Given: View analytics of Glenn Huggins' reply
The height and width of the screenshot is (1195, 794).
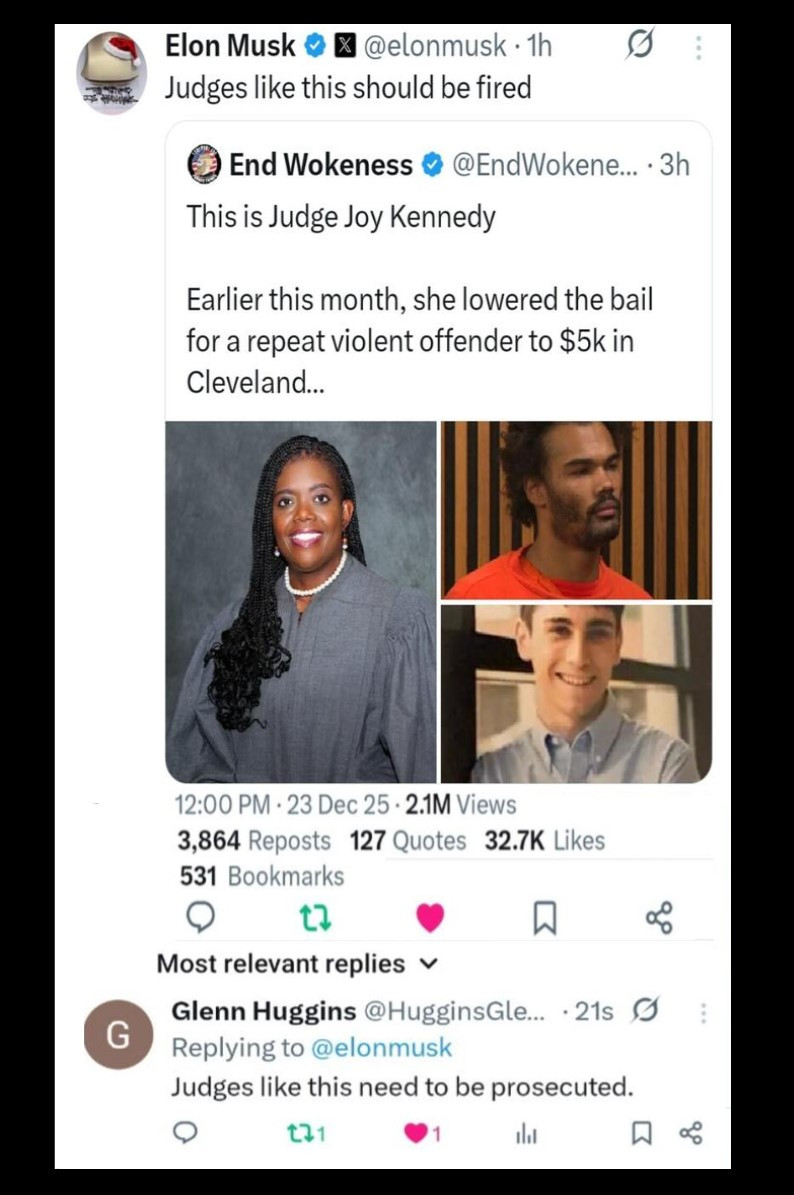Looking at the screenshot, I should [526, 1134].
